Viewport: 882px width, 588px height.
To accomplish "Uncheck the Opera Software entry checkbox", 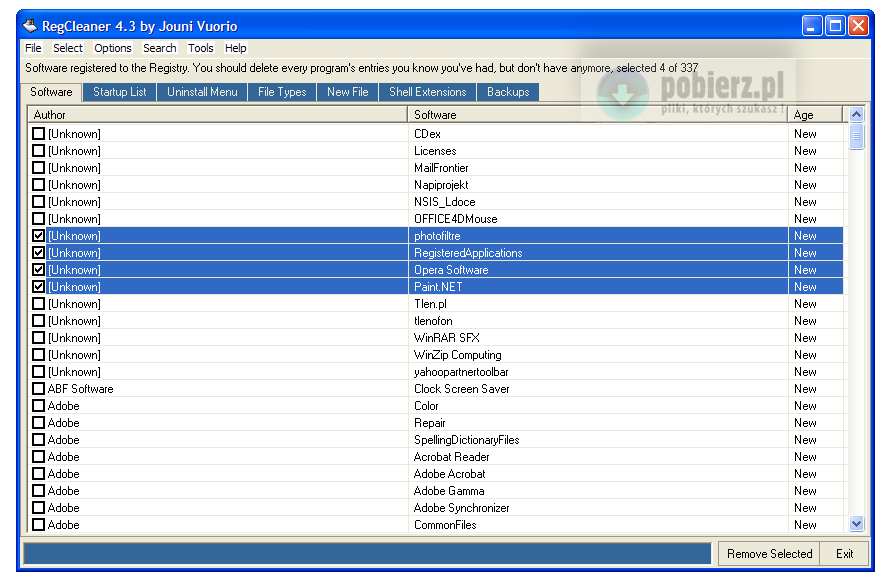I will tap(38, 270).
